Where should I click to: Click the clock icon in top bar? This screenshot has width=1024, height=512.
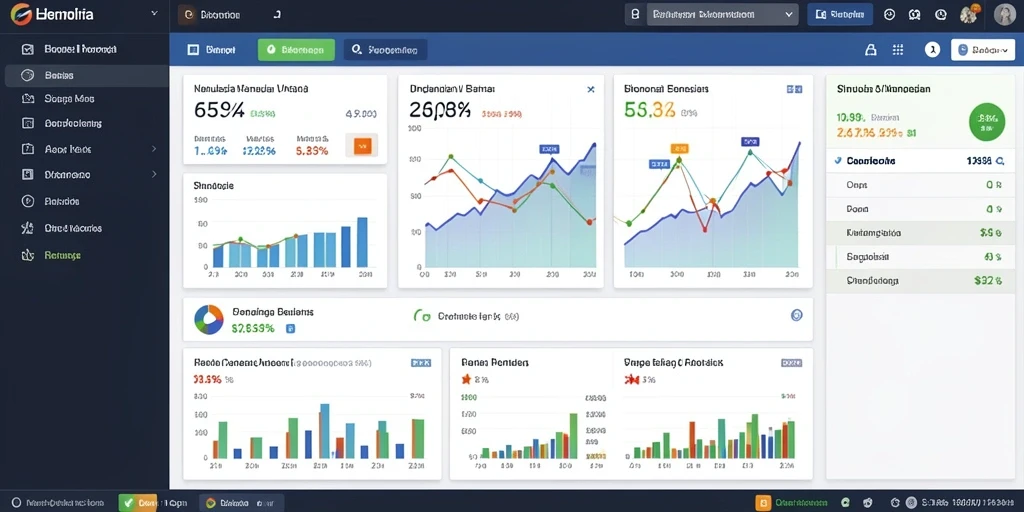[941, 14]
